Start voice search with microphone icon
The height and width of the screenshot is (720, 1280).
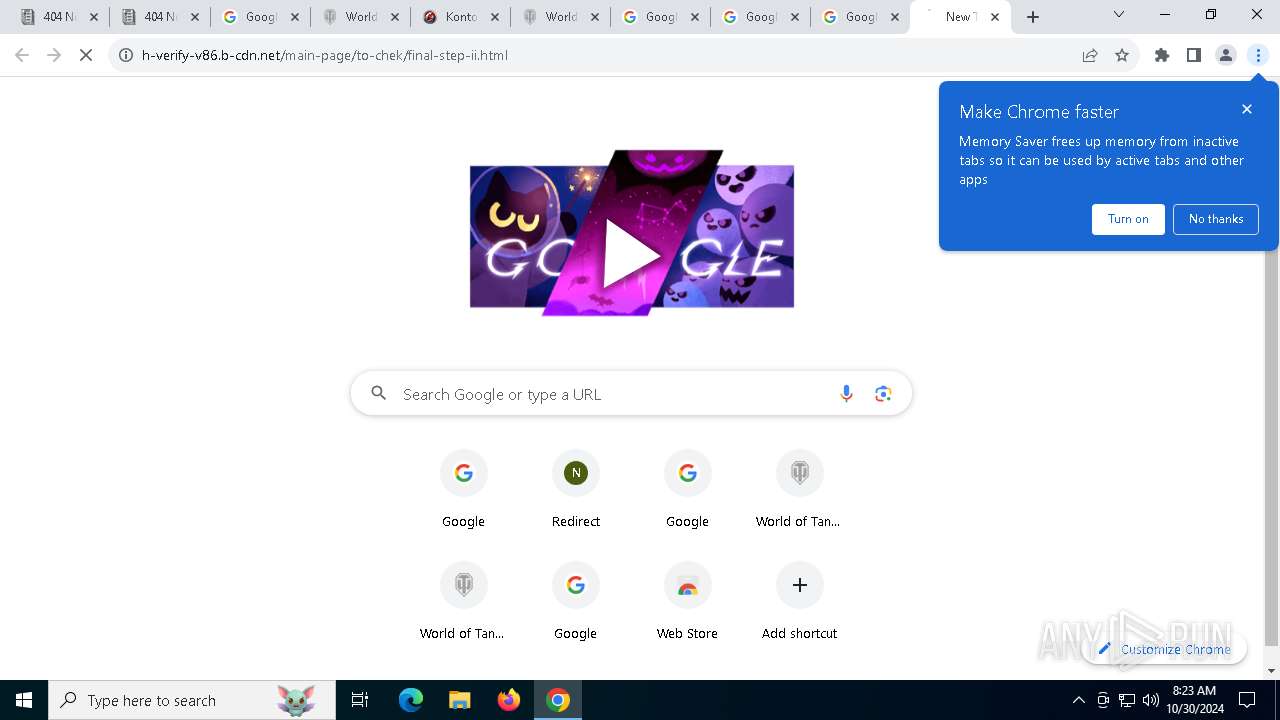click(846, 394)
